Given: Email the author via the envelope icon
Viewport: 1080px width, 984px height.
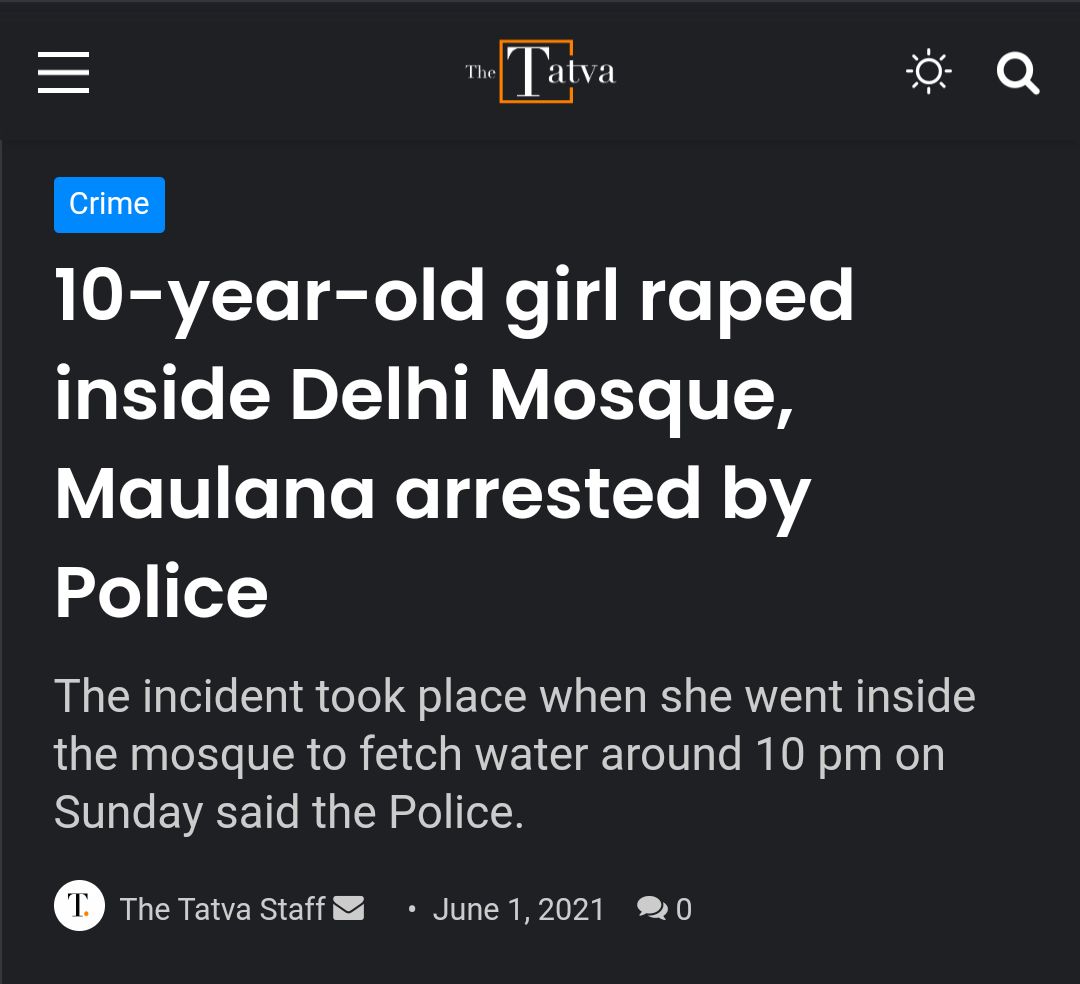Looking at the screenshot, I should point(349,908).
